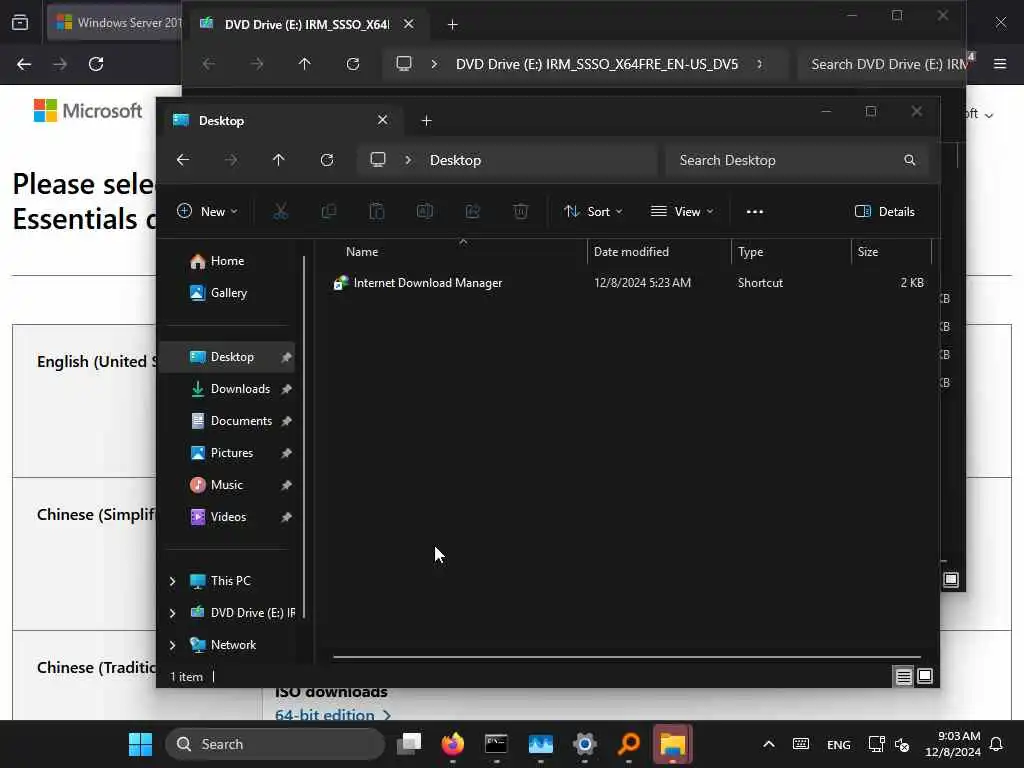This screenshot has height=768, width=1024.
Task: Click the Microsoft logo link
Action: pyautogui.click(x=88, y=110)
